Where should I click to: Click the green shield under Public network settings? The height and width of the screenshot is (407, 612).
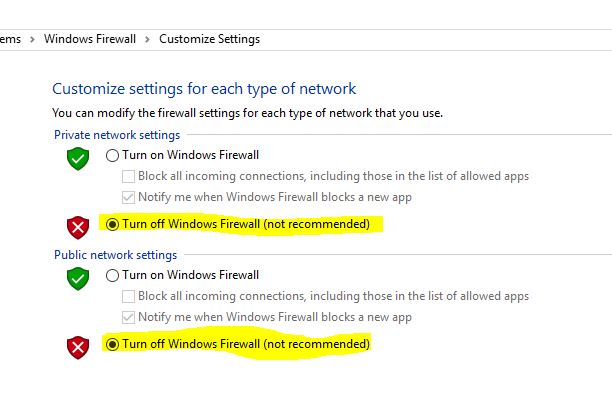click(x=78, y=279)
